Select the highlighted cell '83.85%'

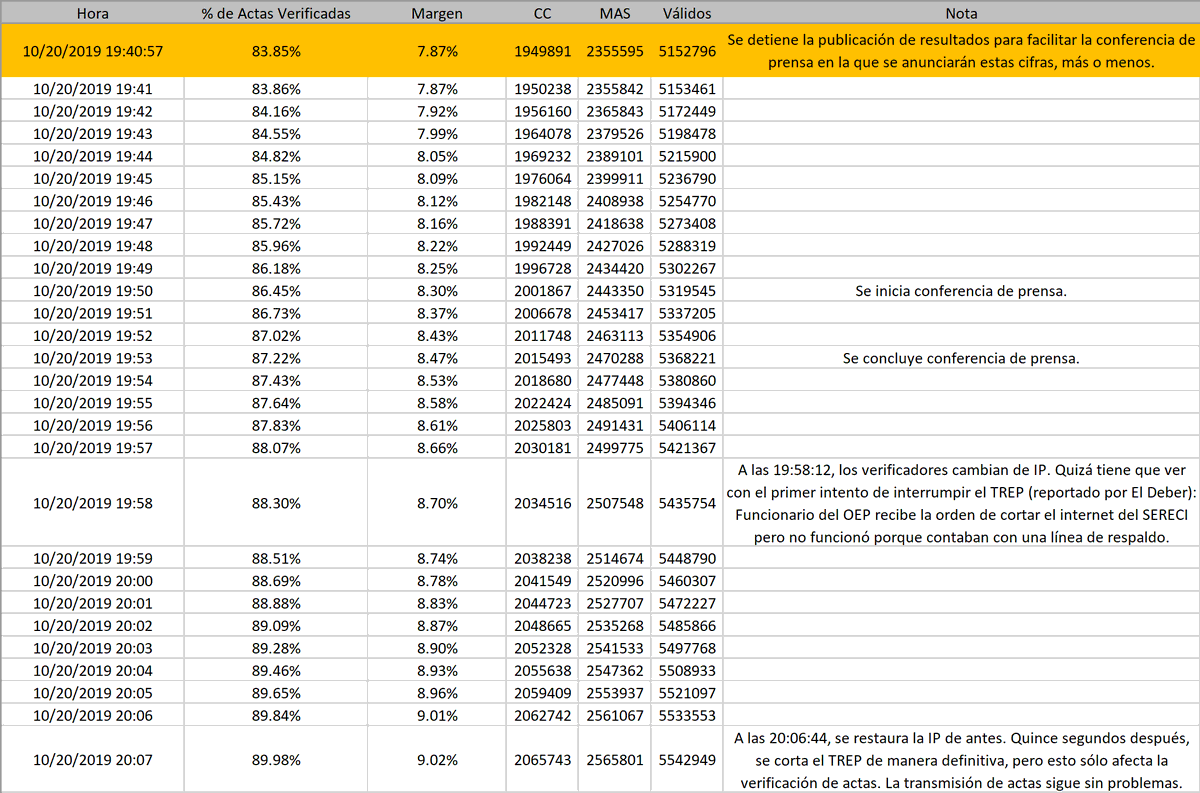point(276,51)
